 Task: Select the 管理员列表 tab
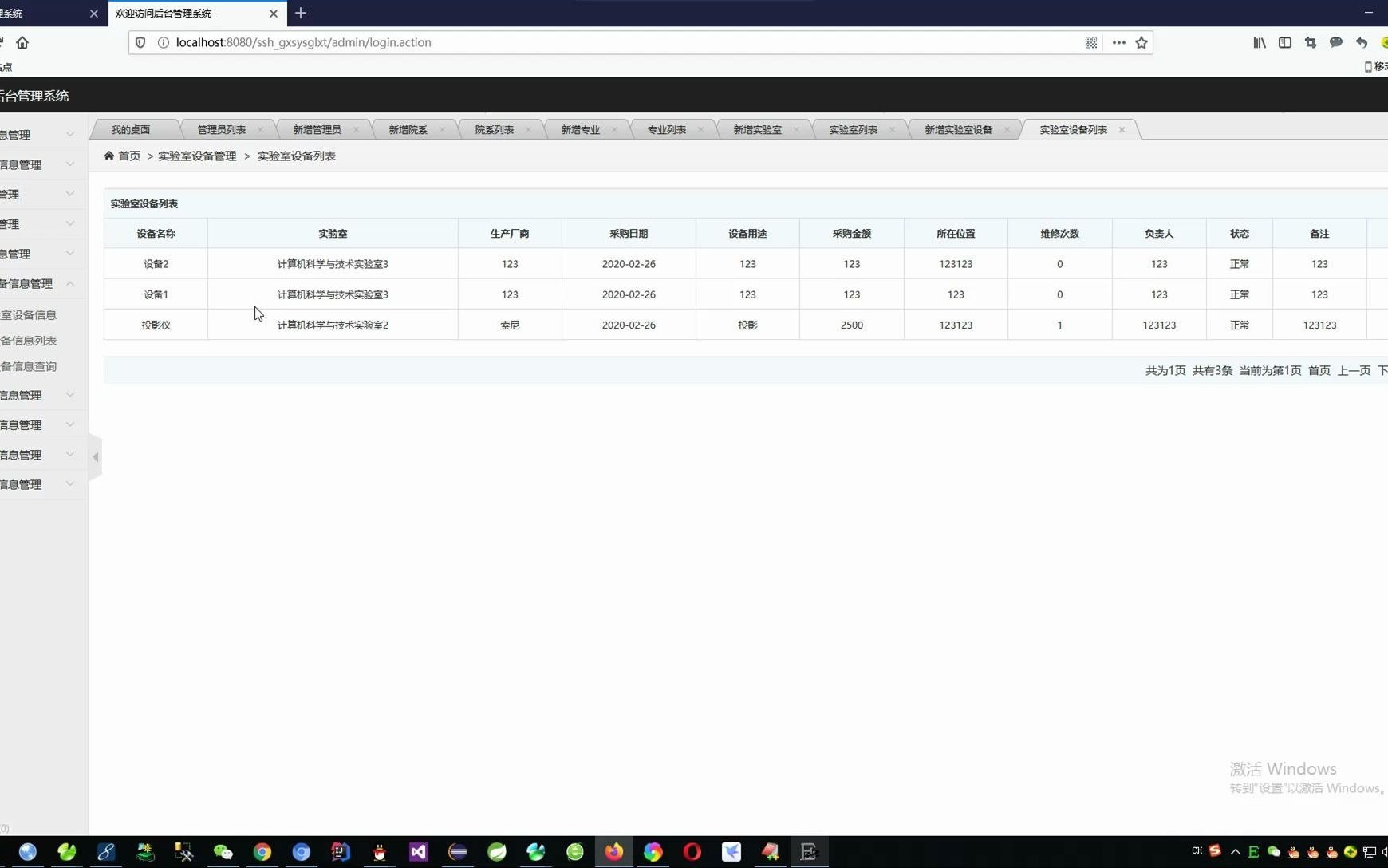(221, 129)
